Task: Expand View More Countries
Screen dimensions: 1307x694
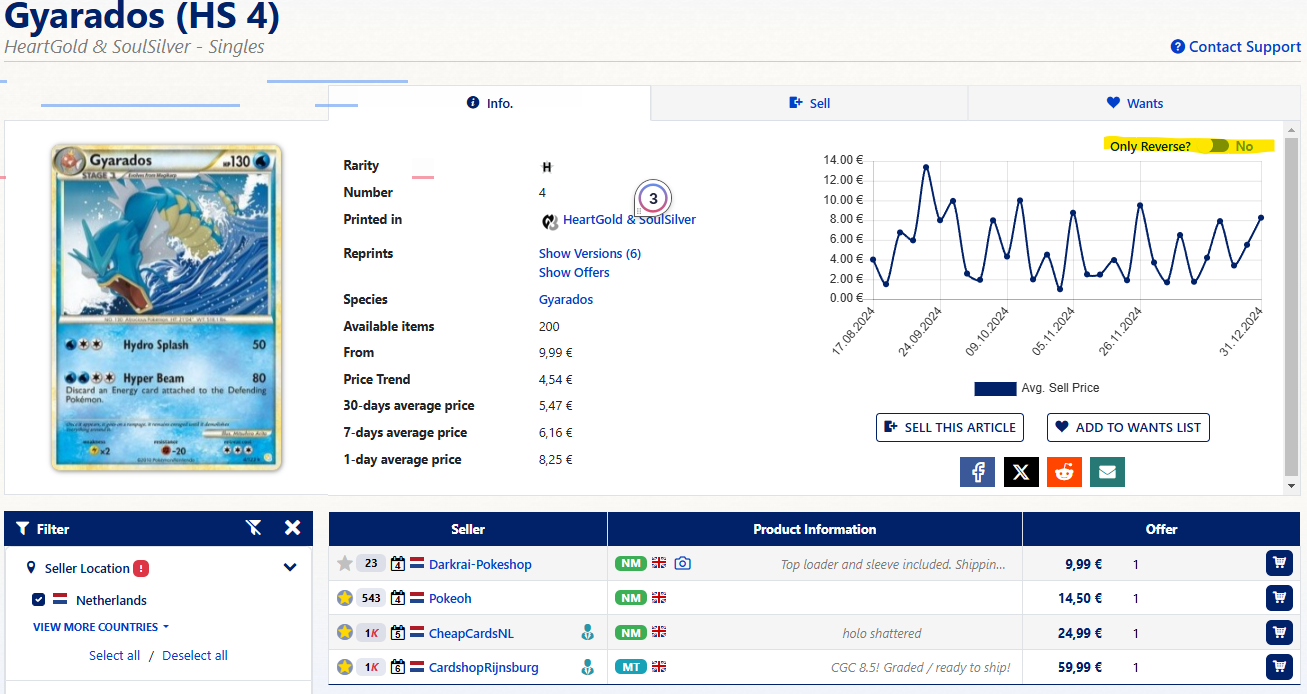Action: coord(101,627)
